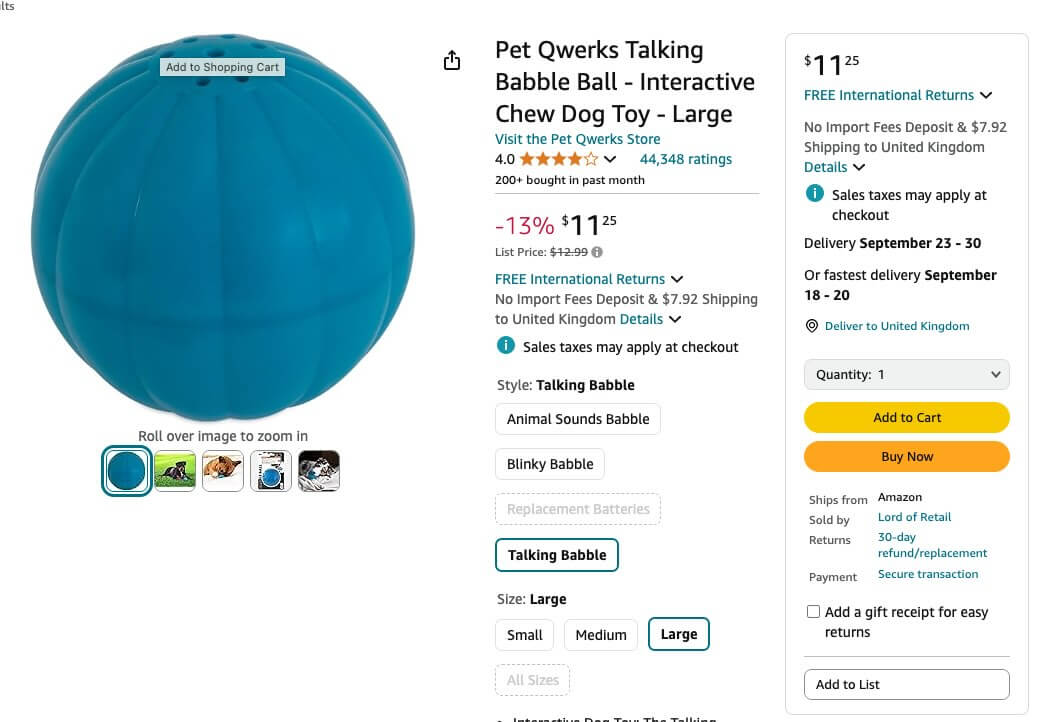Open the Add to List button
Screen dimensions: 1039x722
pyautogui.click(x=906, y=684)
